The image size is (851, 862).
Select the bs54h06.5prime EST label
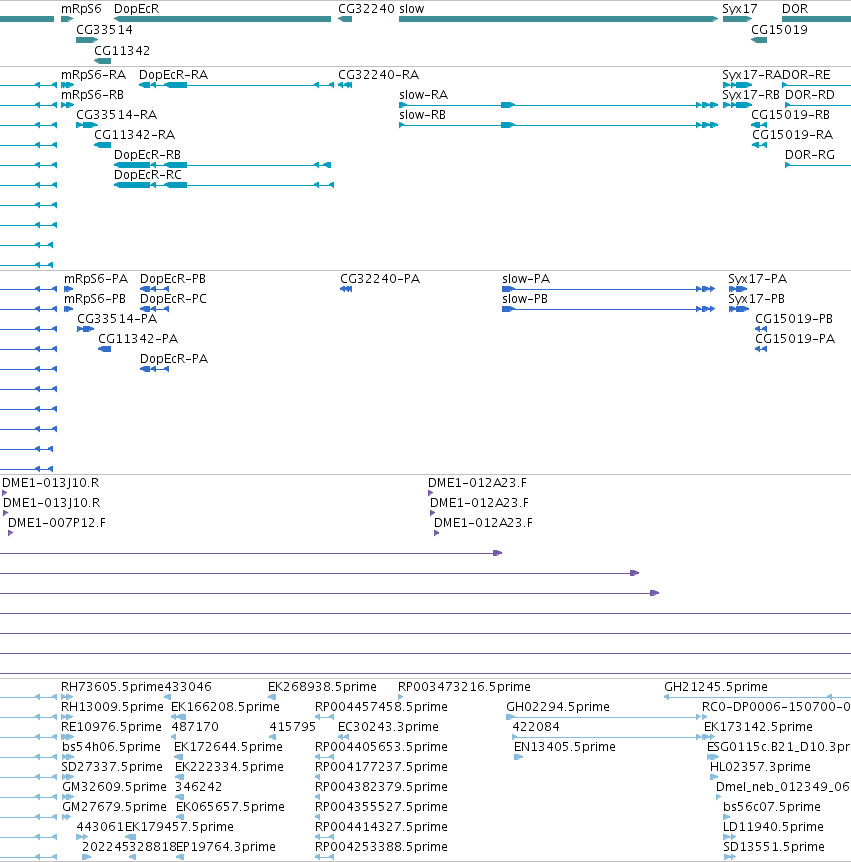112,747
